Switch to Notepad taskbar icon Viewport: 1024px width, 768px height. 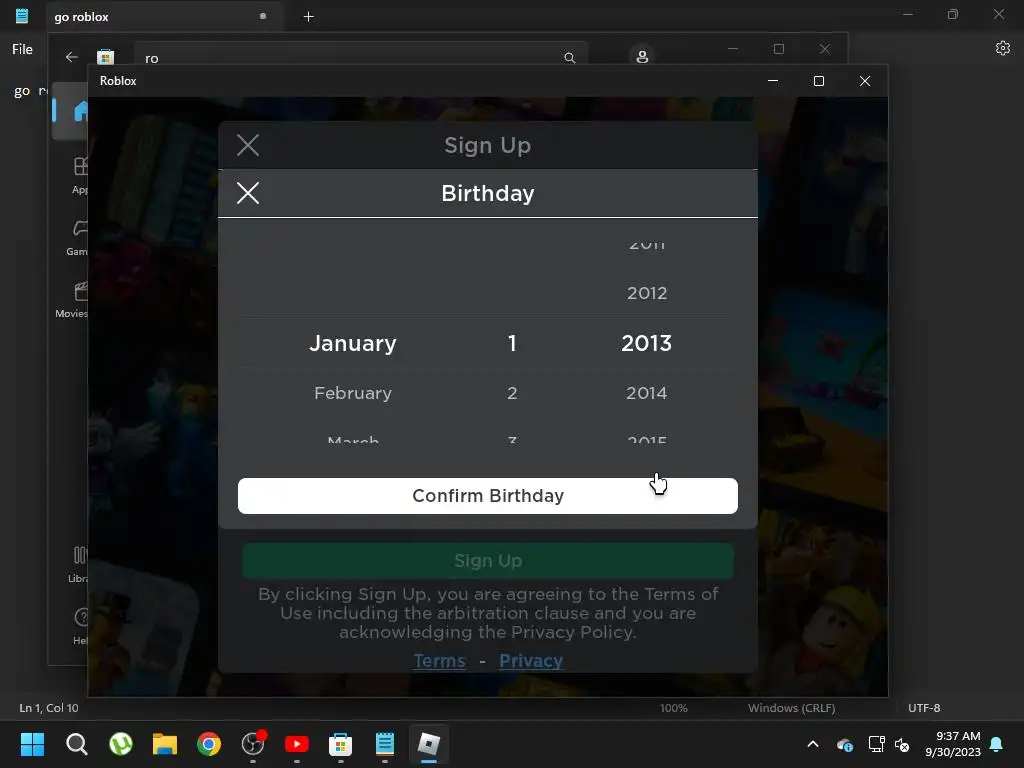point(385,744)
